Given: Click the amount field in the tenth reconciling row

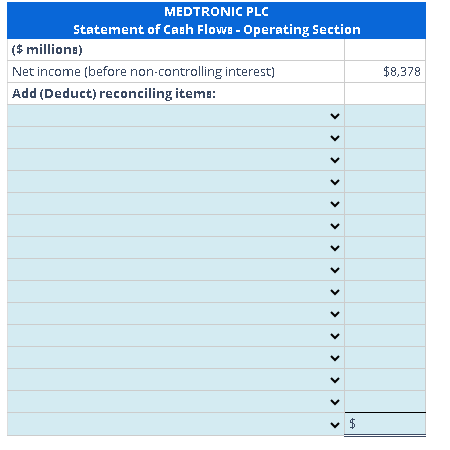Looking at the screenshot, I should point(385,314).
